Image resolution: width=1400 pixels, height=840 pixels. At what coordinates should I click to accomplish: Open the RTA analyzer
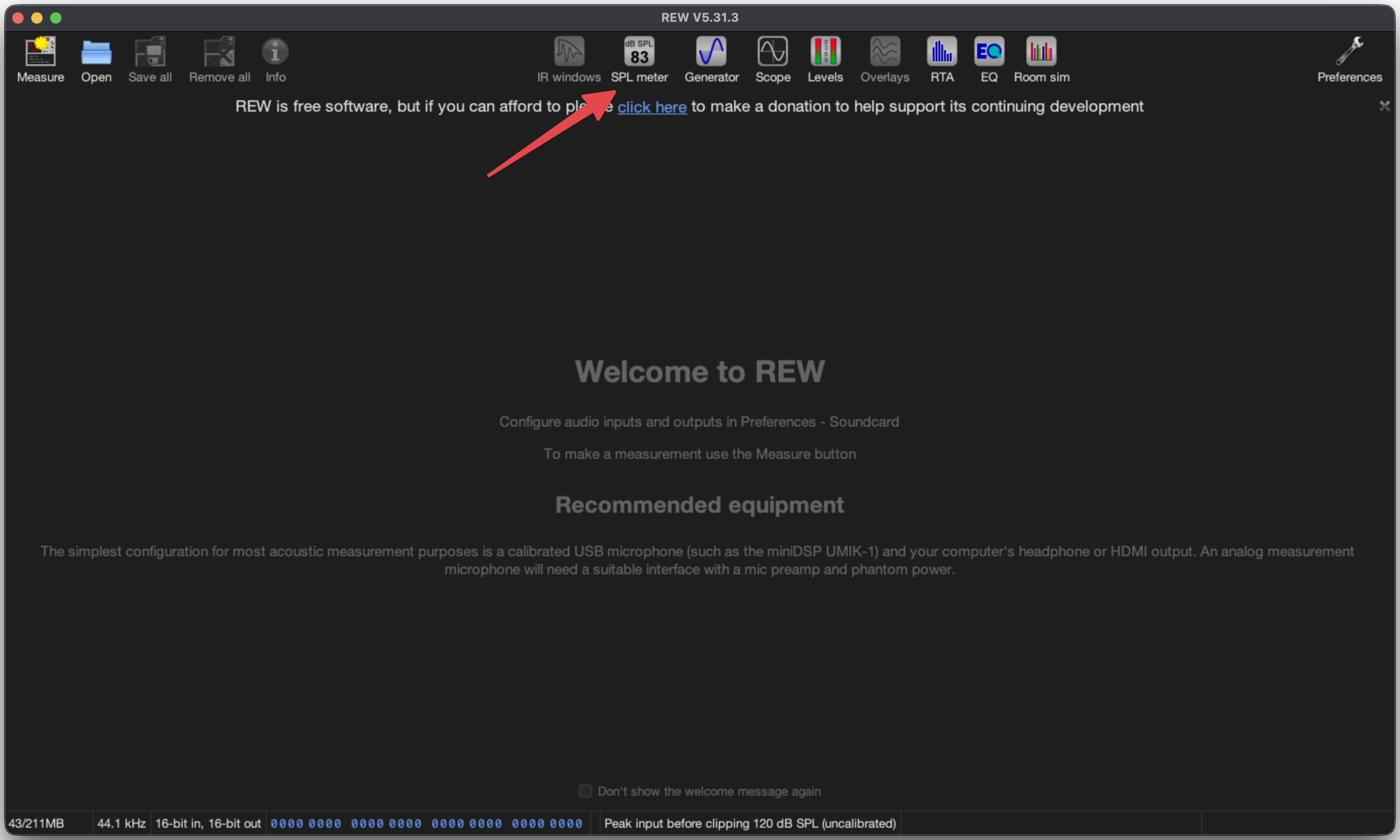pyautogui.click(x=942, y=60)
